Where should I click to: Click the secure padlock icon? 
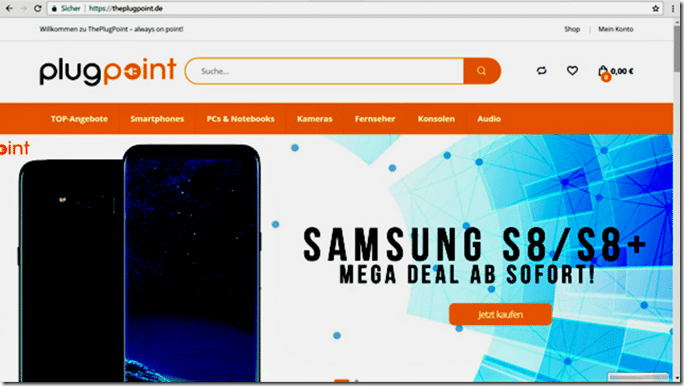[x=54, y=9]
